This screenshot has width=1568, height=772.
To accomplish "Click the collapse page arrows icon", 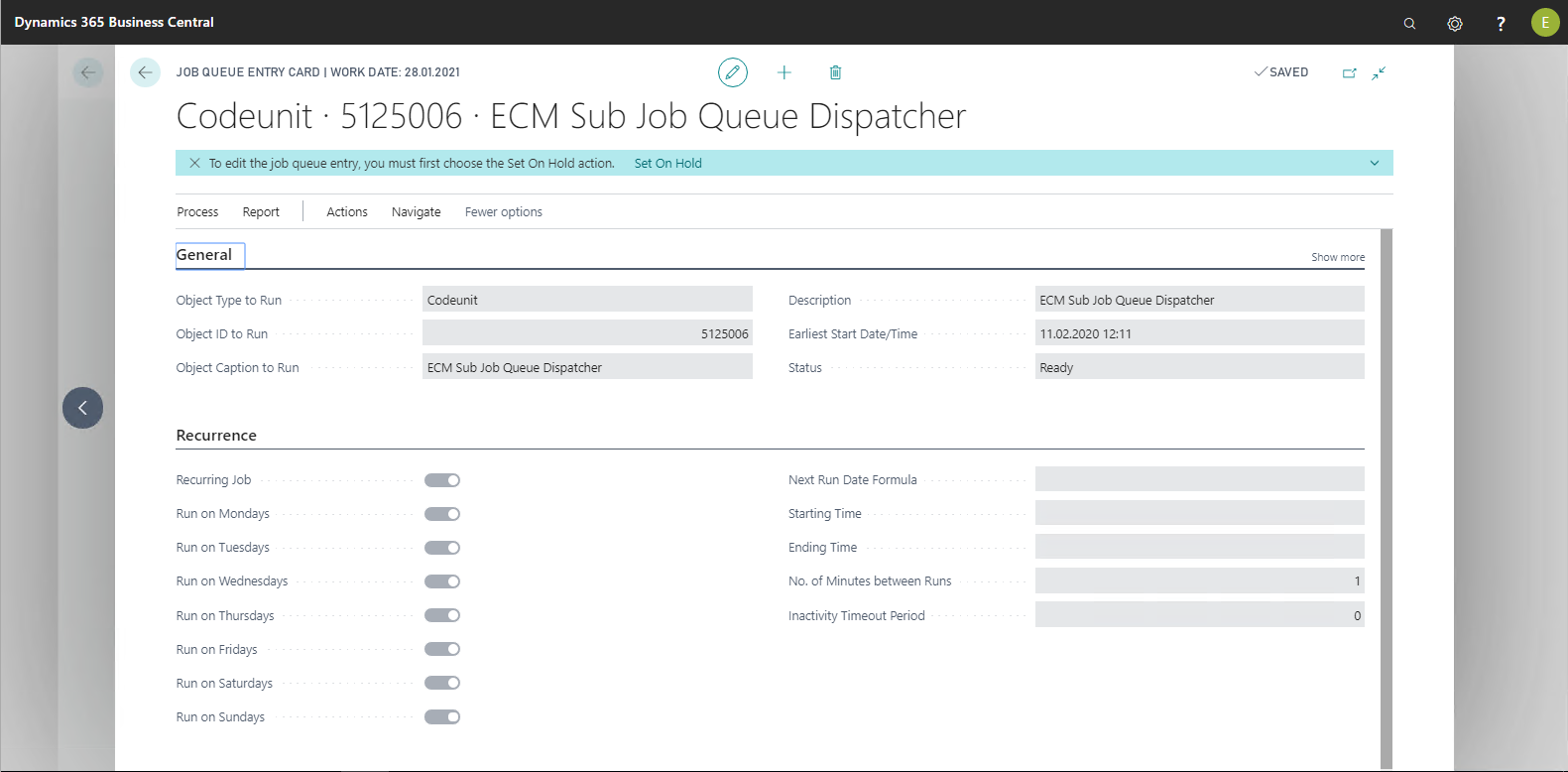I will [x=1379, y=72].
